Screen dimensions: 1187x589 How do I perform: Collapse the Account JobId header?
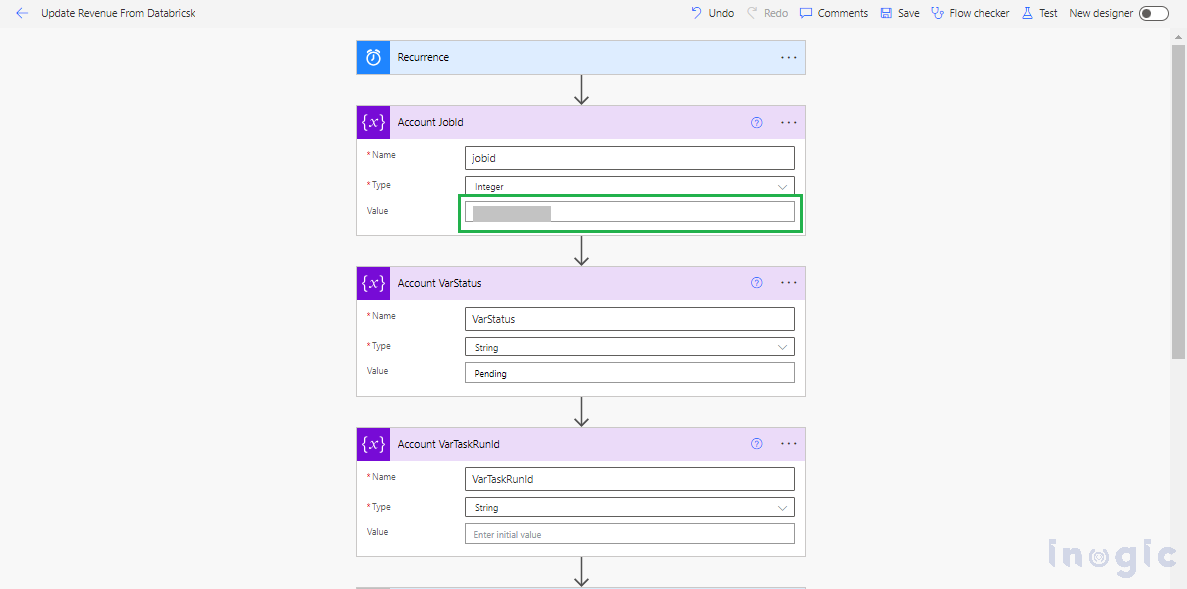pyautogui.click(x=581, y=122)
